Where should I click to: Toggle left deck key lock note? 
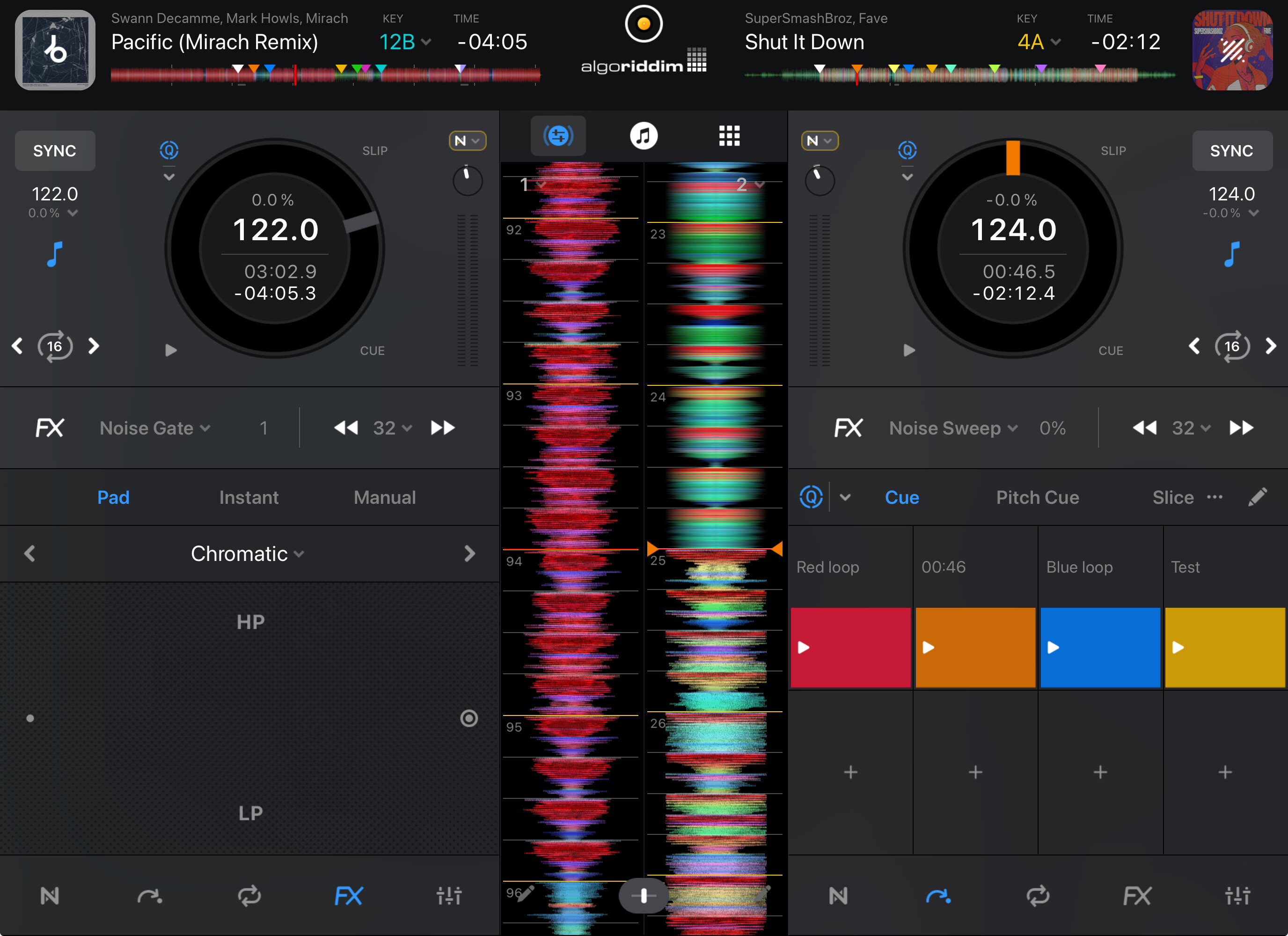54,254
